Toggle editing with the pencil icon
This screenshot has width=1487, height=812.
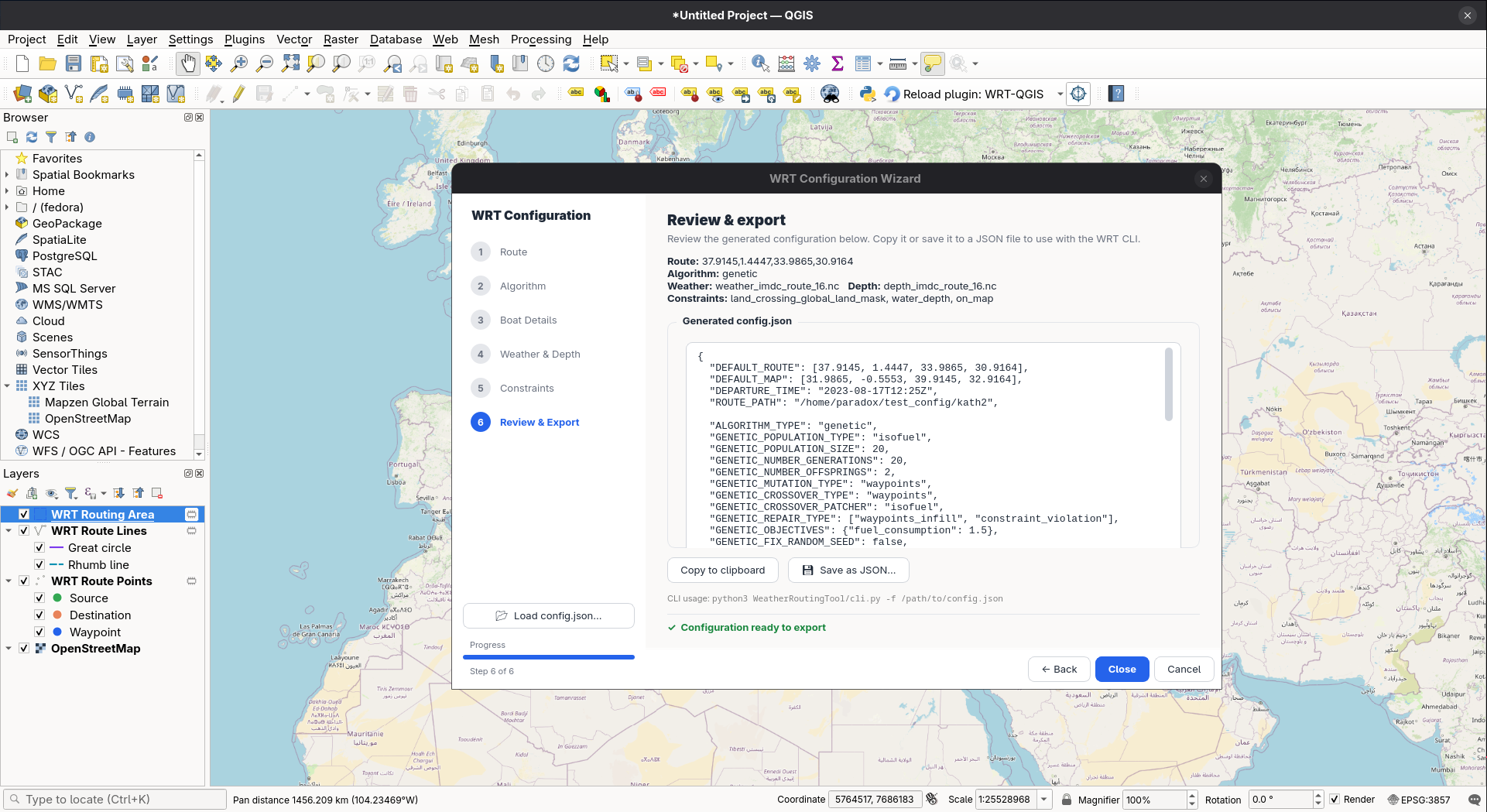(238, 94)
